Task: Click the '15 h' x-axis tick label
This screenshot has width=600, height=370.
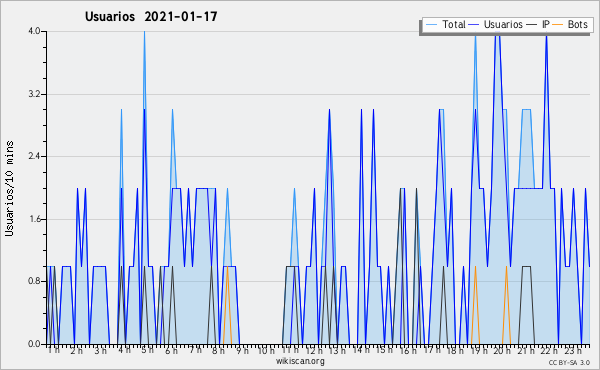Action: click(384, 350)
